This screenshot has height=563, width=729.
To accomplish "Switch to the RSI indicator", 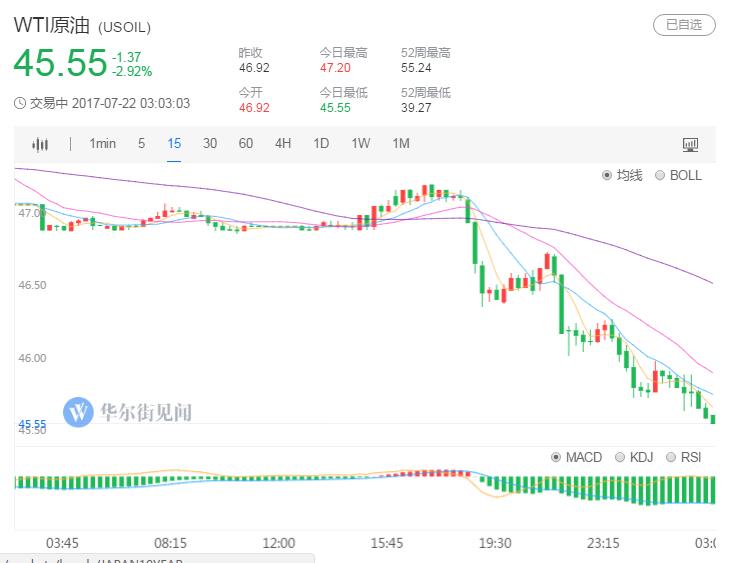I will (671, 457).
